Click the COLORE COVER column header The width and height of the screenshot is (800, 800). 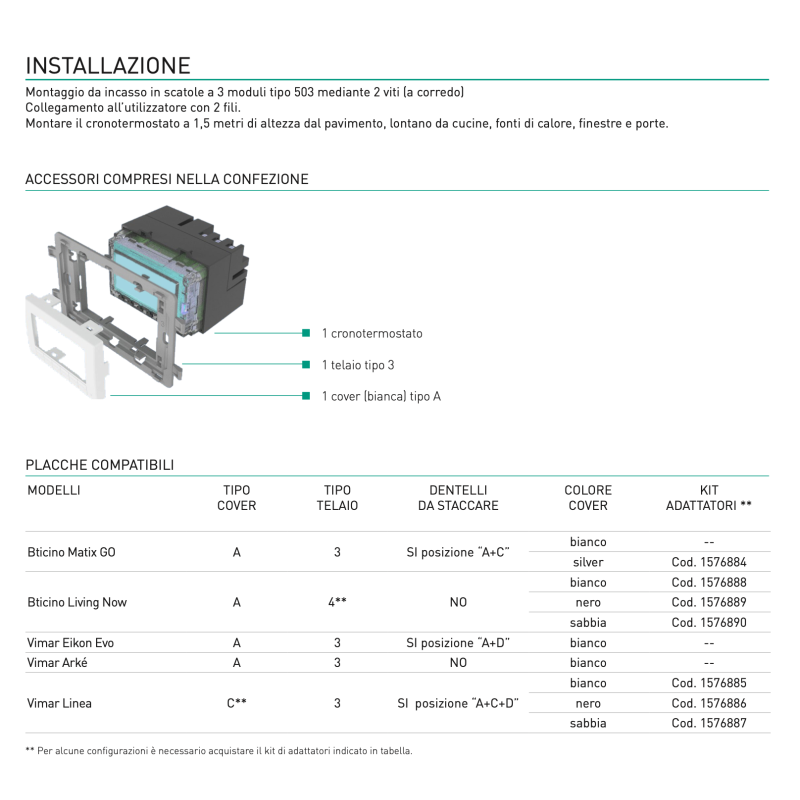pyautogui.click(x=588, y=498)
